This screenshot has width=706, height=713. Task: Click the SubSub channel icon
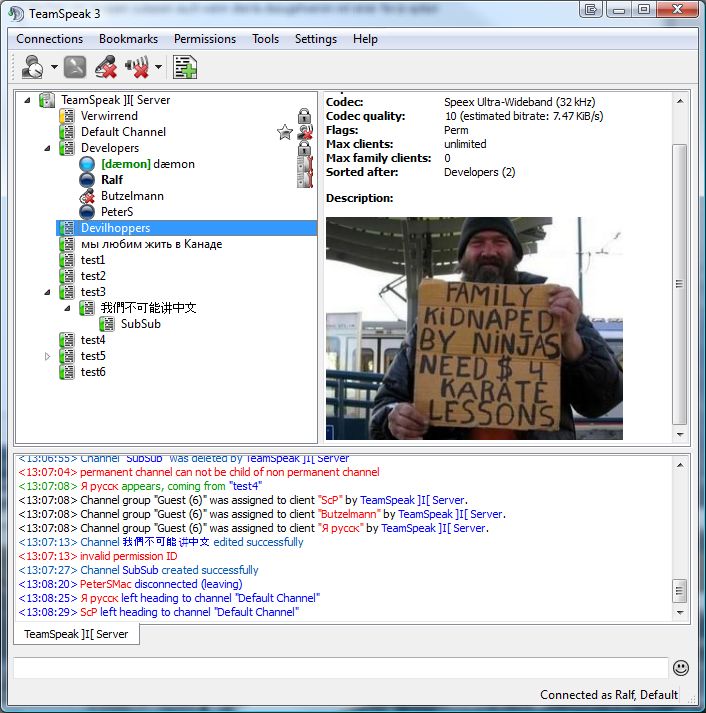[107, 324]
